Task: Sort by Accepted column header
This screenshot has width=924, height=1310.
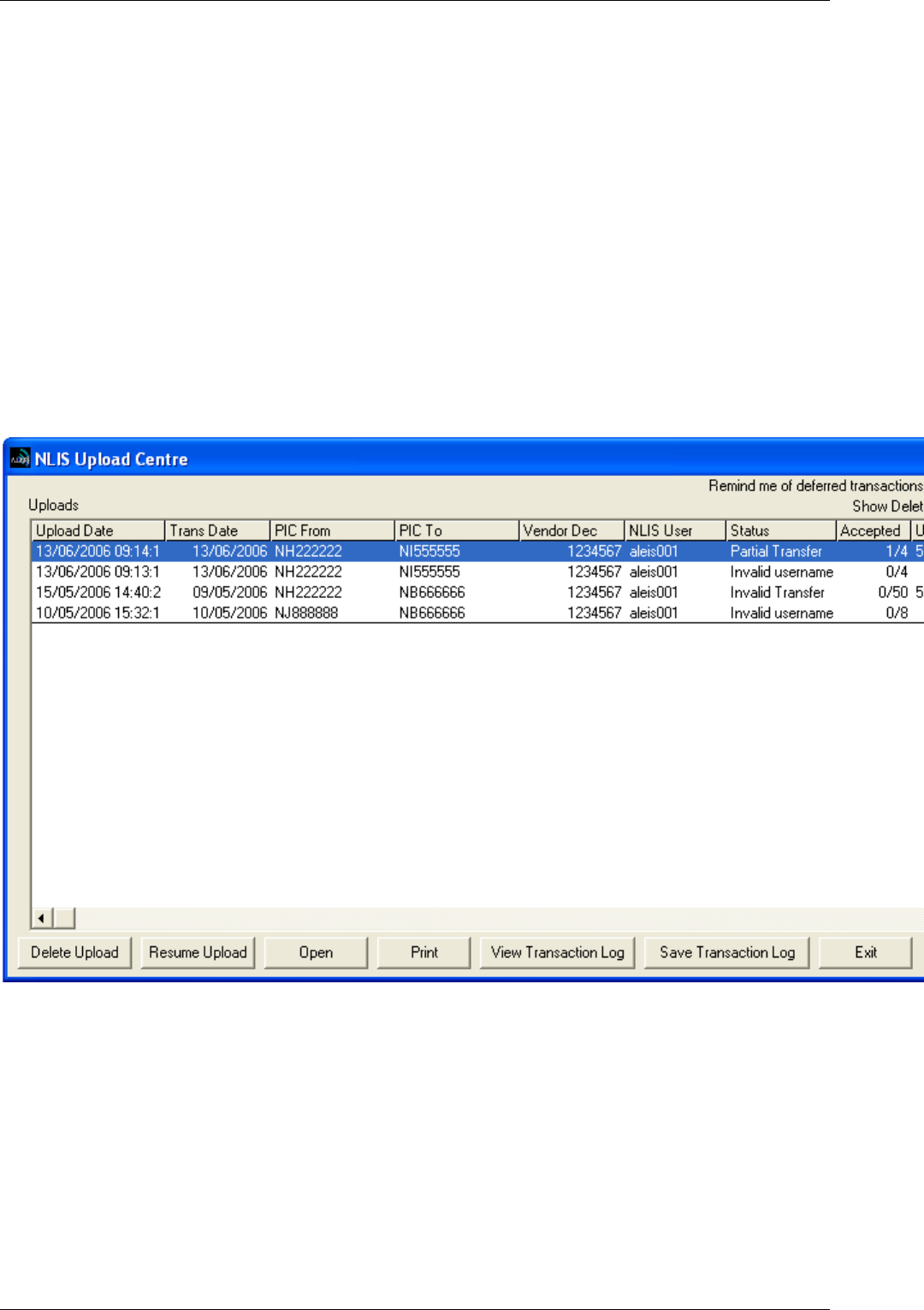Action: [873, 531]
